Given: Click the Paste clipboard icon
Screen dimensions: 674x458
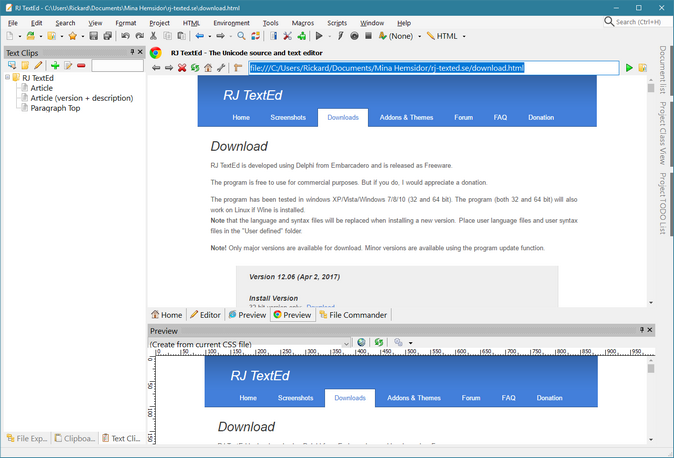Looking at the screenshot, I should tap(181, 36).
